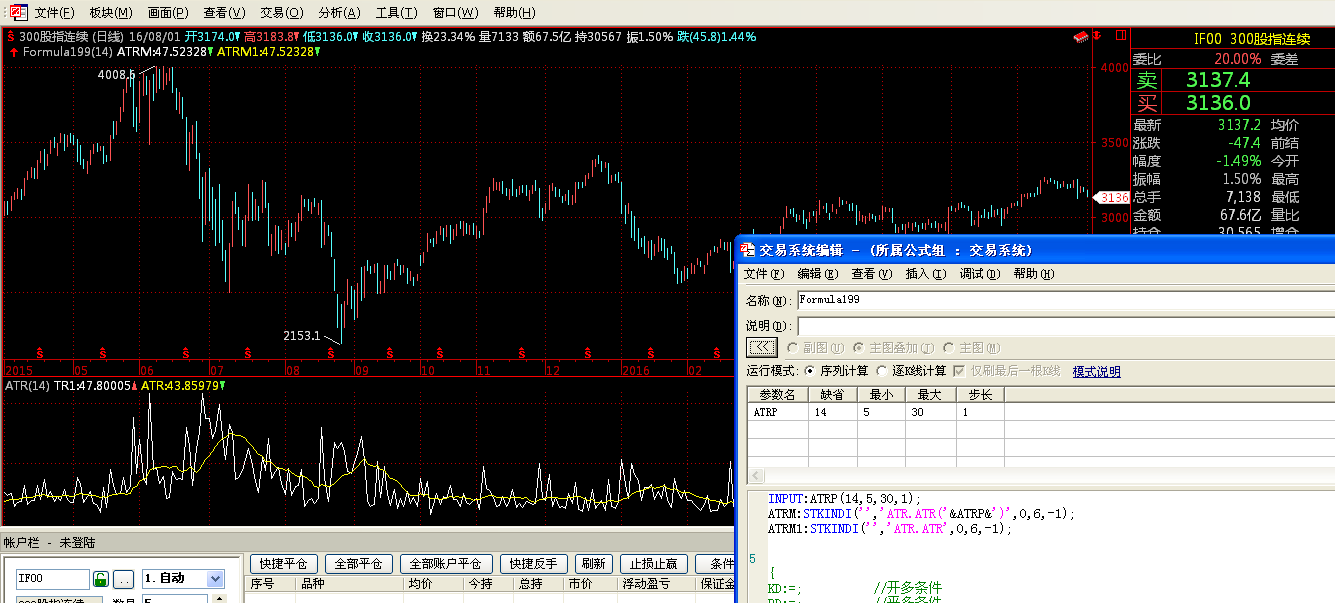Open the 分析(A) menu

[339, 13]
